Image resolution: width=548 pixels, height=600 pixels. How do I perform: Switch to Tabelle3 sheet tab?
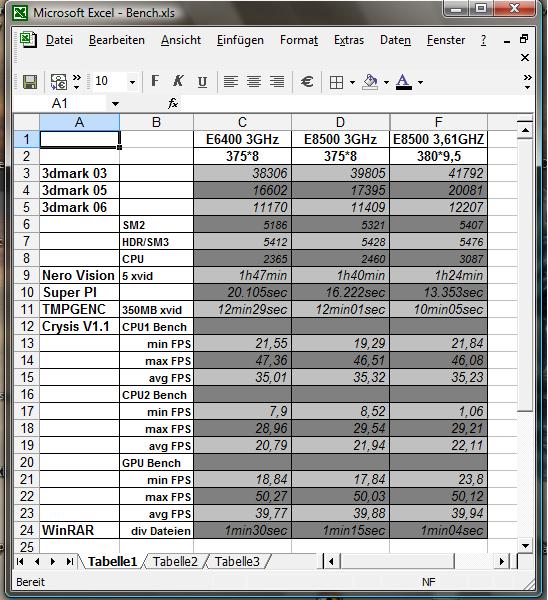[x=237, y=561]
